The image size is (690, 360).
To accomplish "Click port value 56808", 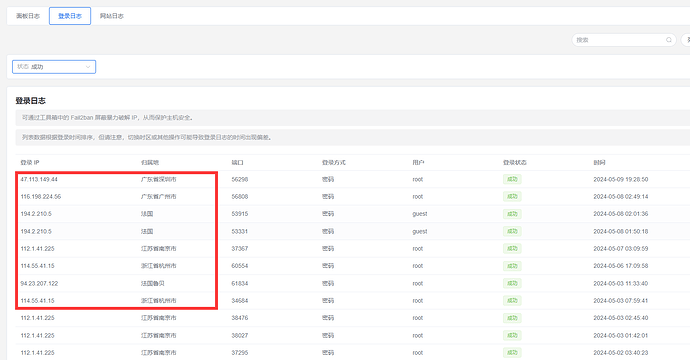I will coord(240,197).
